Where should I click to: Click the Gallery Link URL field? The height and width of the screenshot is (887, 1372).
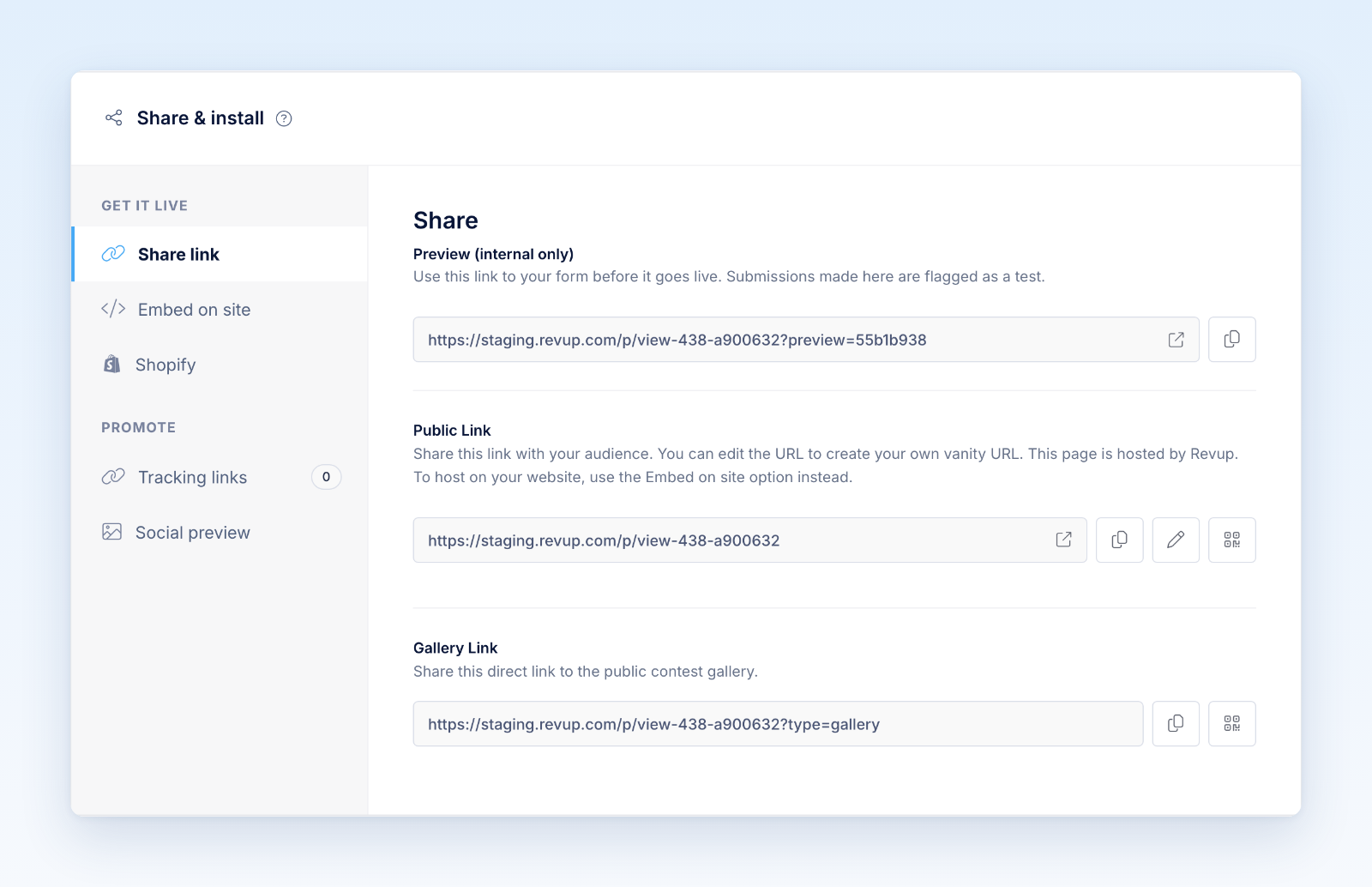[x=778, y=723]
